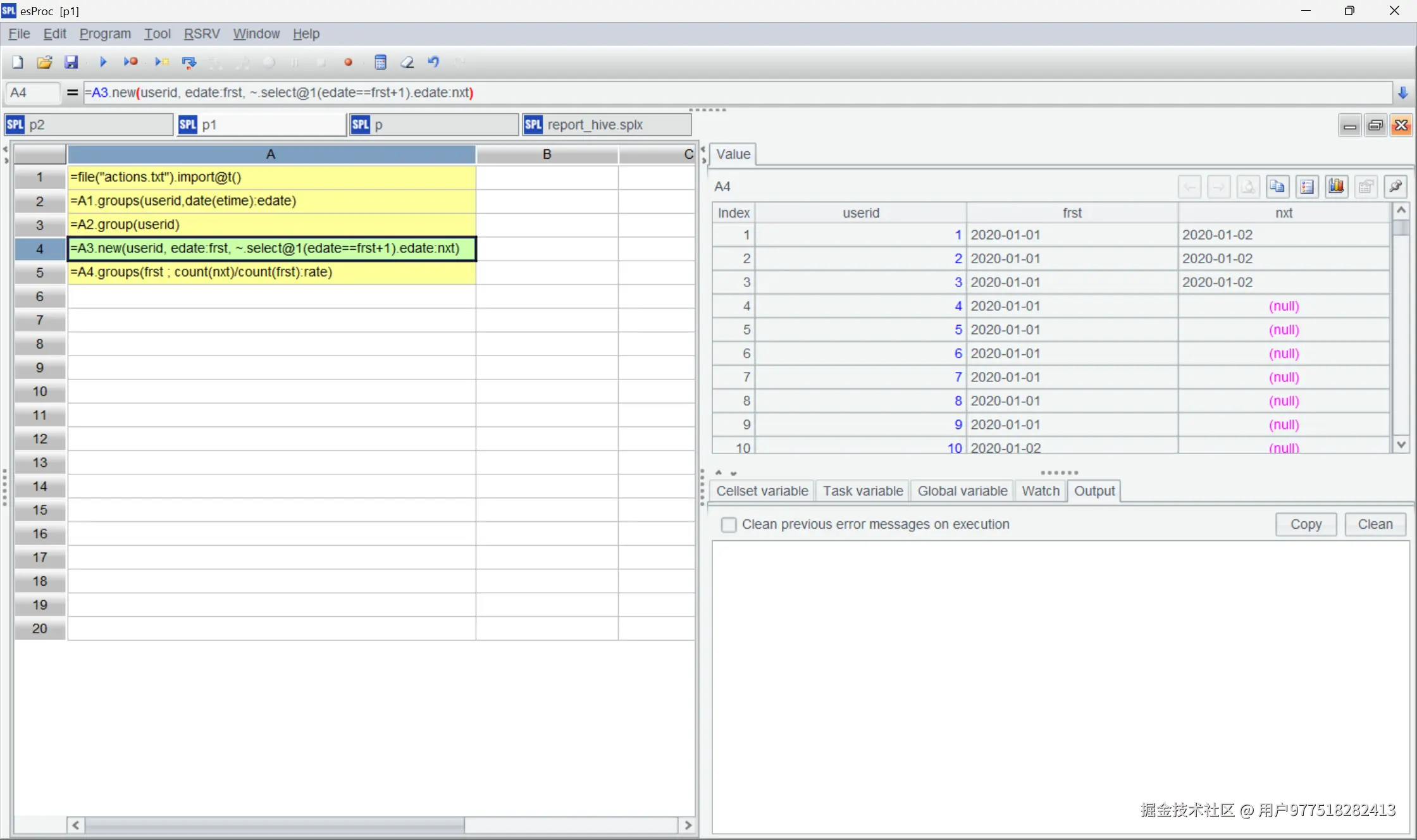Open the calculator grid toolbar icon

pos(380,62)
